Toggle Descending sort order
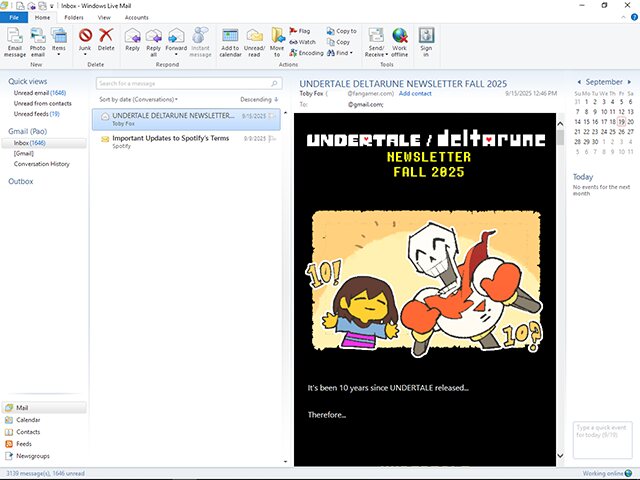 [x=259, y=100]
